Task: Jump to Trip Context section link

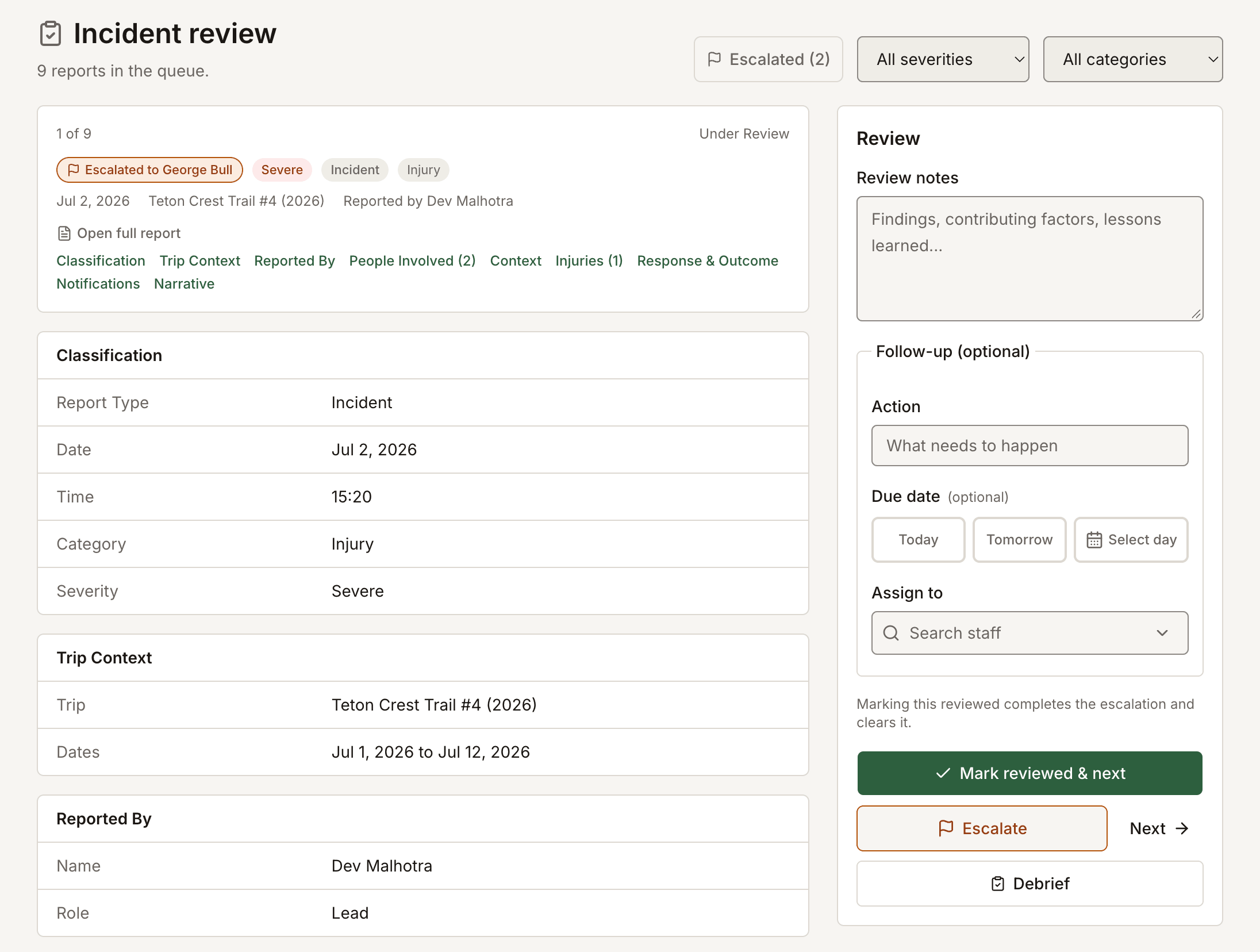Action: pyautogui.click(x=199, y=261)
